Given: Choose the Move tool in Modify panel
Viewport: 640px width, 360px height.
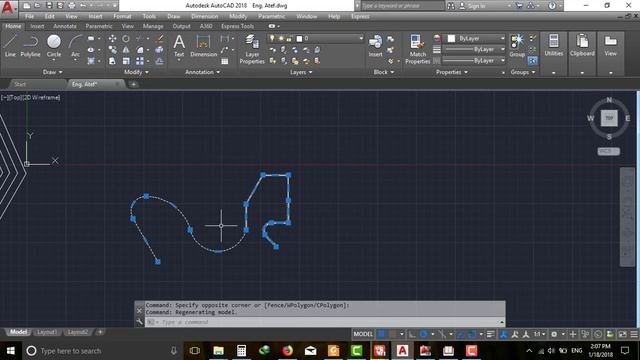Looking at the screenshot, I should (112, 39).
